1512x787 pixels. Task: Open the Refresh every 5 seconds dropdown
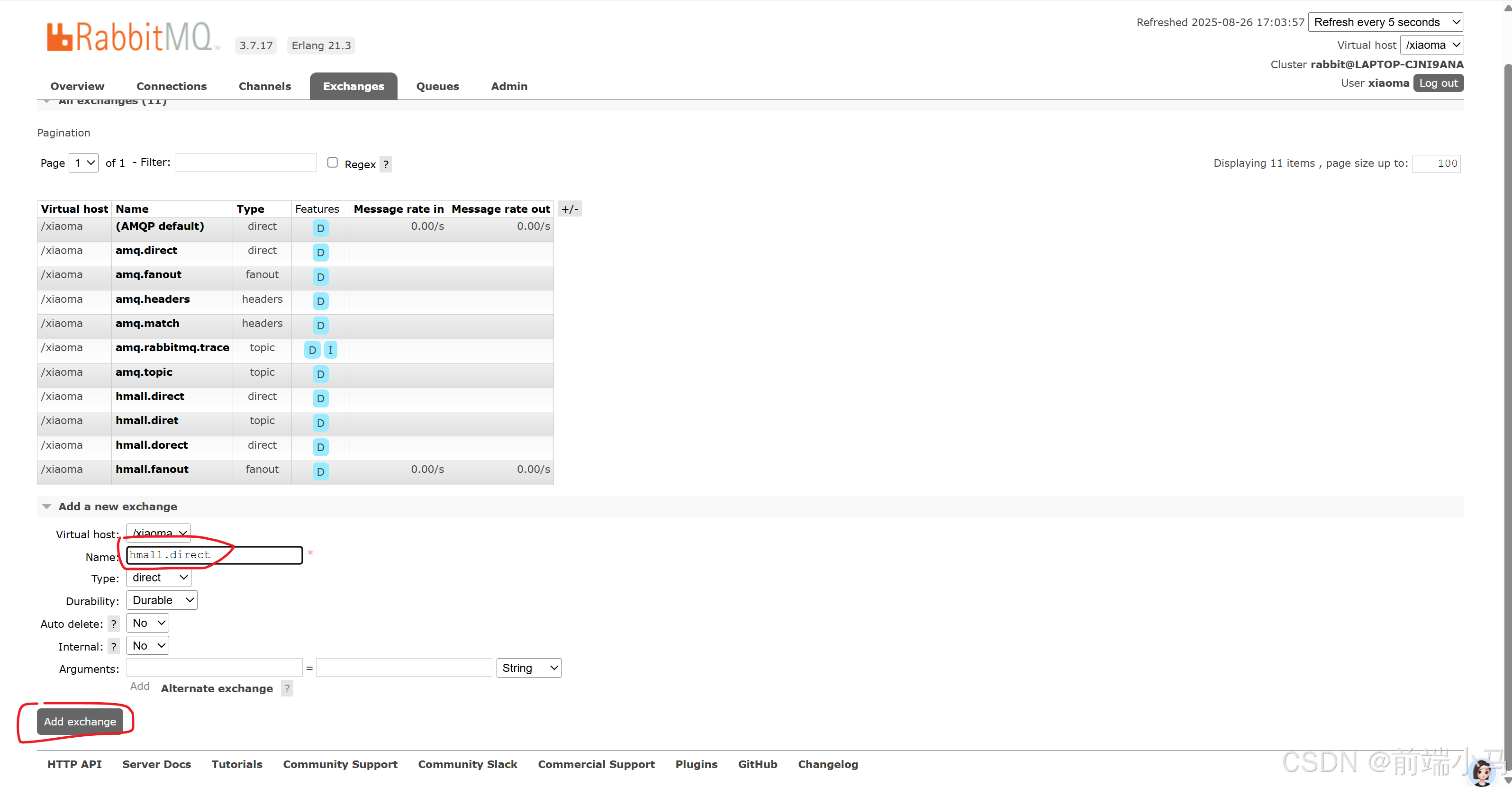coord(1385,22)
